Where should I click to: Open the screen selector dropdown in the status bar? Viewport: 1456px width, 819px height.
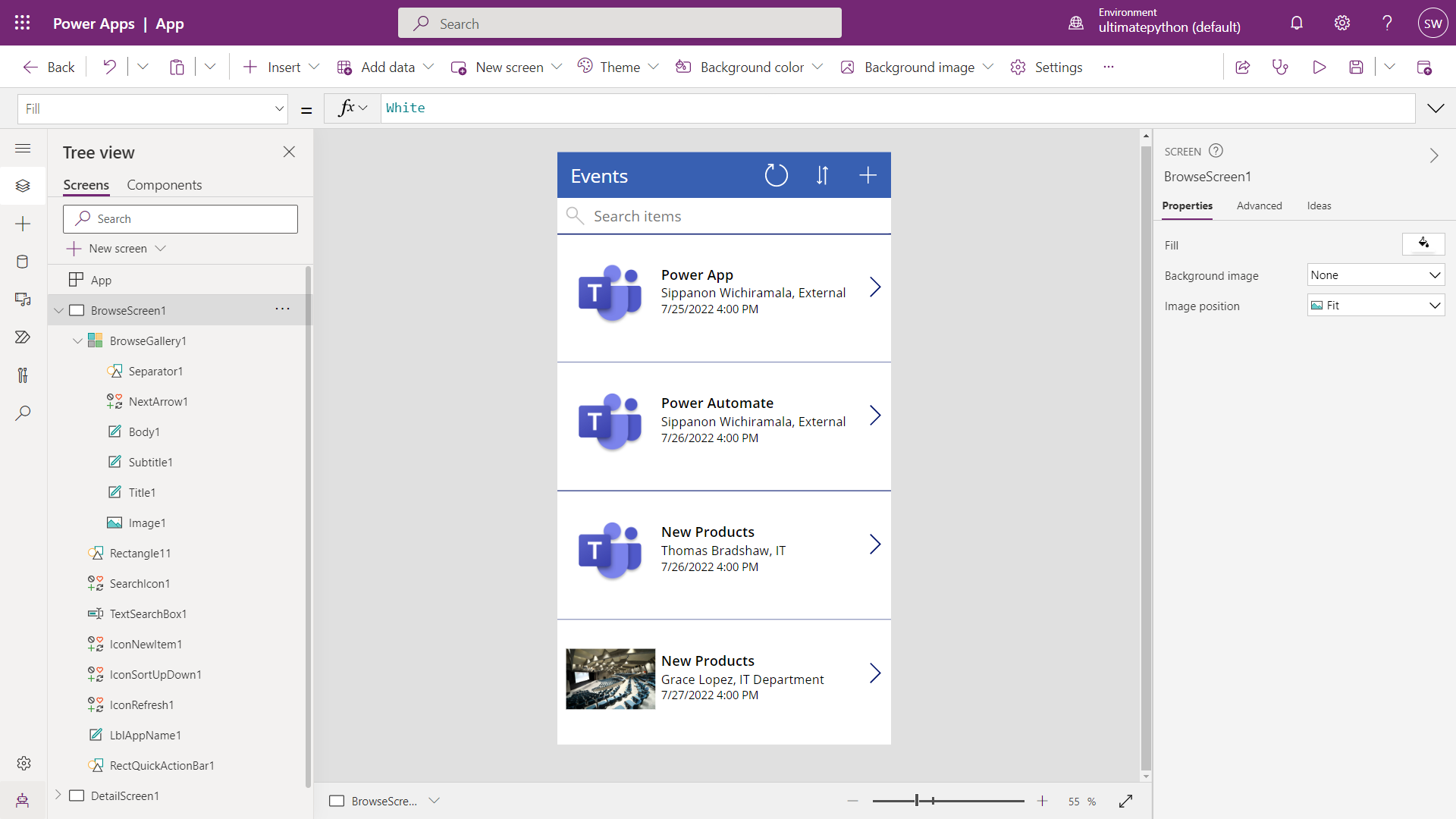[435, 801]
